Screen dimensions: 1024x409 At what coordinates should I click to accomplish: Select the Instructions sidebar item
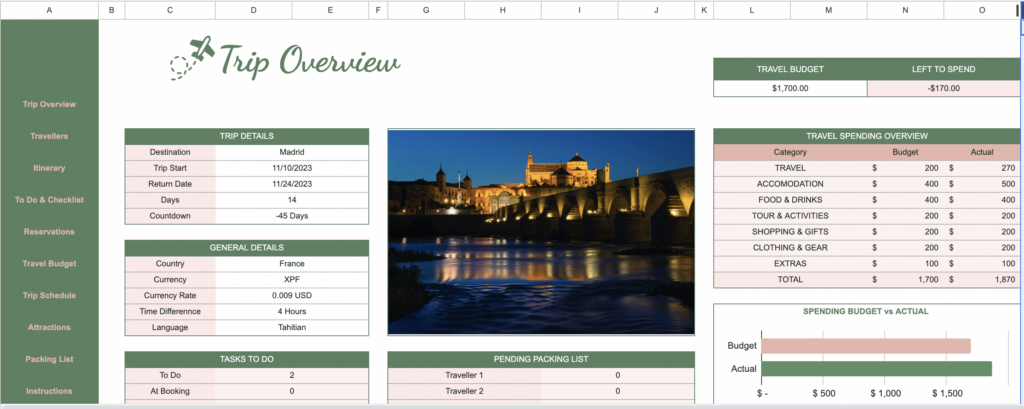tap(49, 391)
